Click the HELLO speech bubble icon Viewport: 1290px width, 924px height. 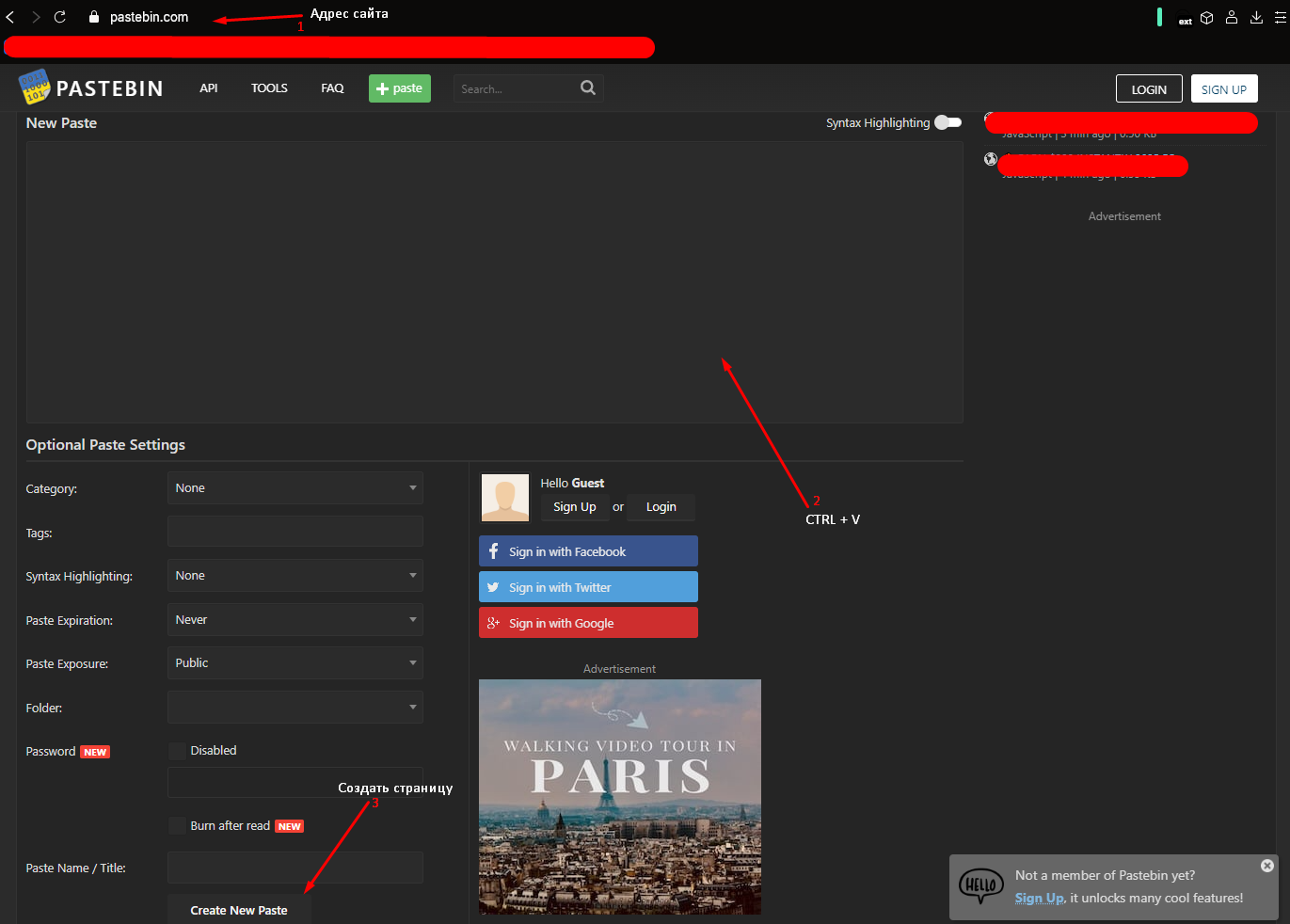pos(981,886)
